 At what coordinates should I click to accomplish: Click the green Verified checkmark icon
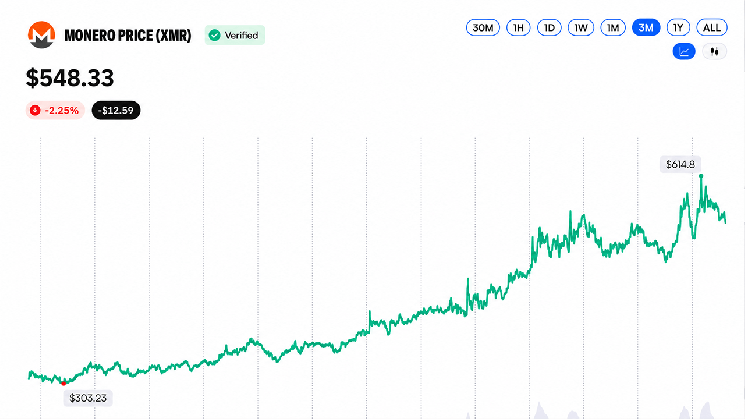215,35
